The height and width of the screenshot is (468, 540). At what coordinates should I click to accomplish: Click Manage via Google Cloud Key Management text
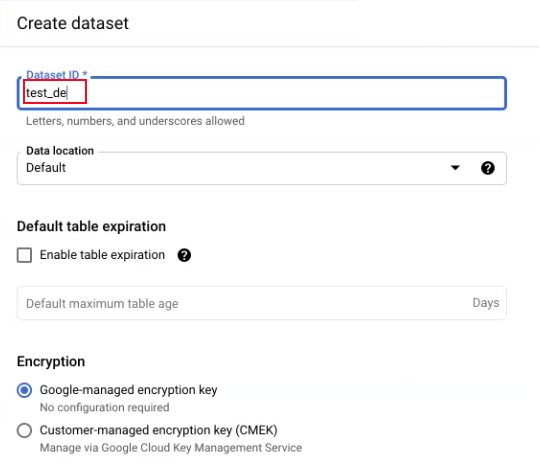click(x=171, y=448)
